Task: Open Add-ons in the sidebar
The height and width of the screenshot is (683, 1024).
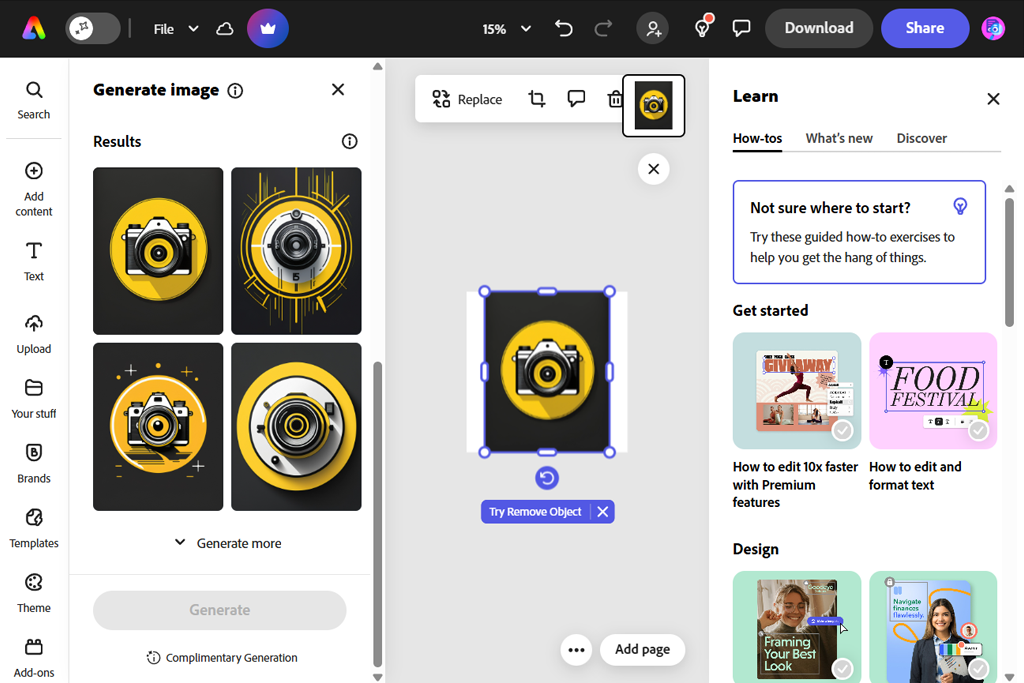Action: pyautogui.click(x=34, y=658)
